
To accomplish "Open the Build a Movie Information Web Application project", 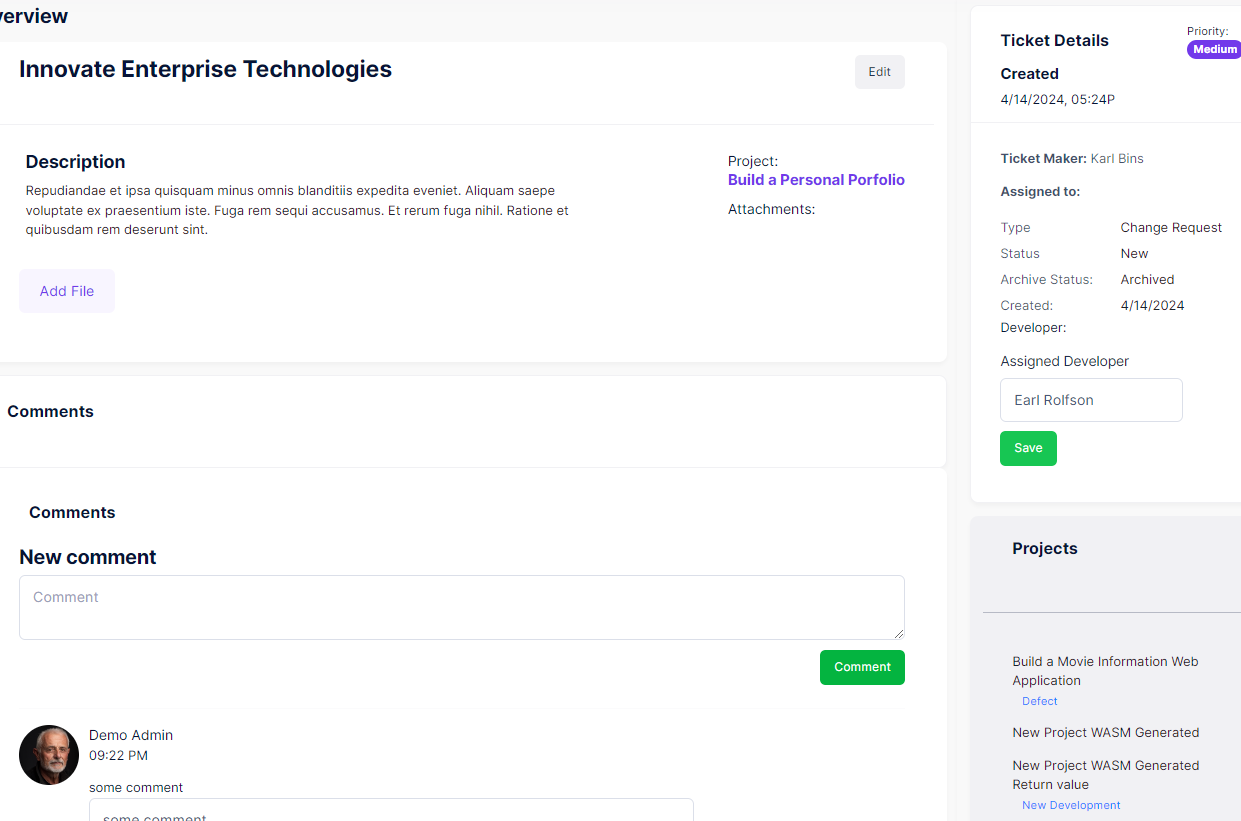I will point(1105,671).
